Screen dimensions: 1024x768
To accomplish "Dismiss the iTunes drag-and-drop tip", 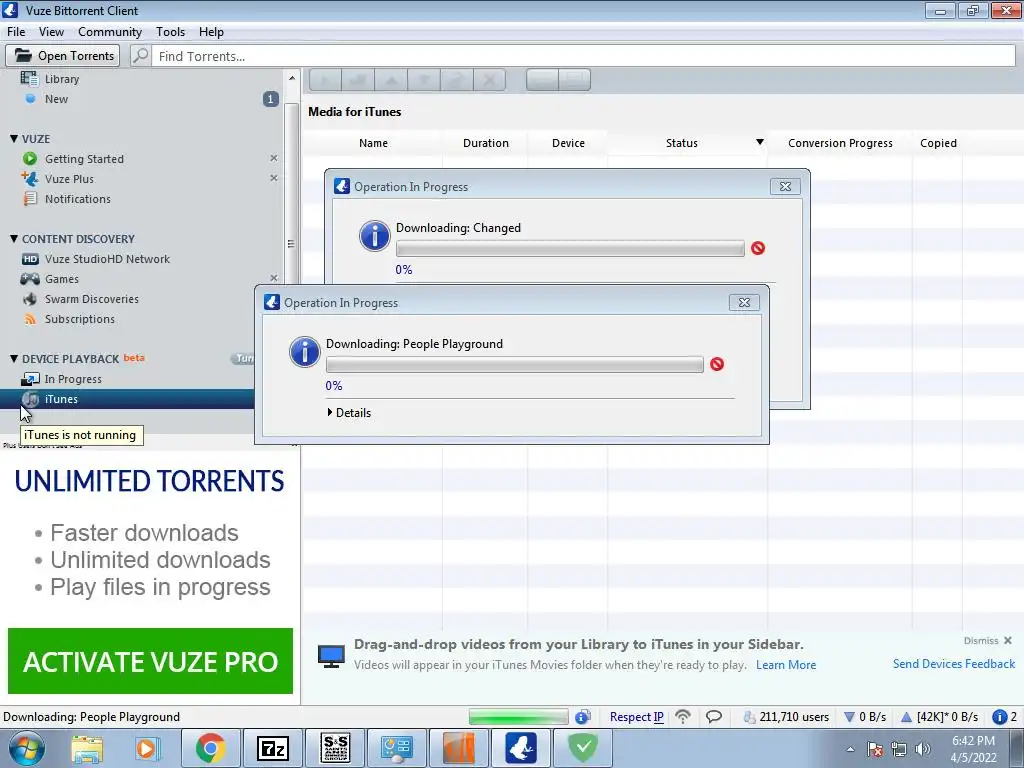I will tap(987, 641).
